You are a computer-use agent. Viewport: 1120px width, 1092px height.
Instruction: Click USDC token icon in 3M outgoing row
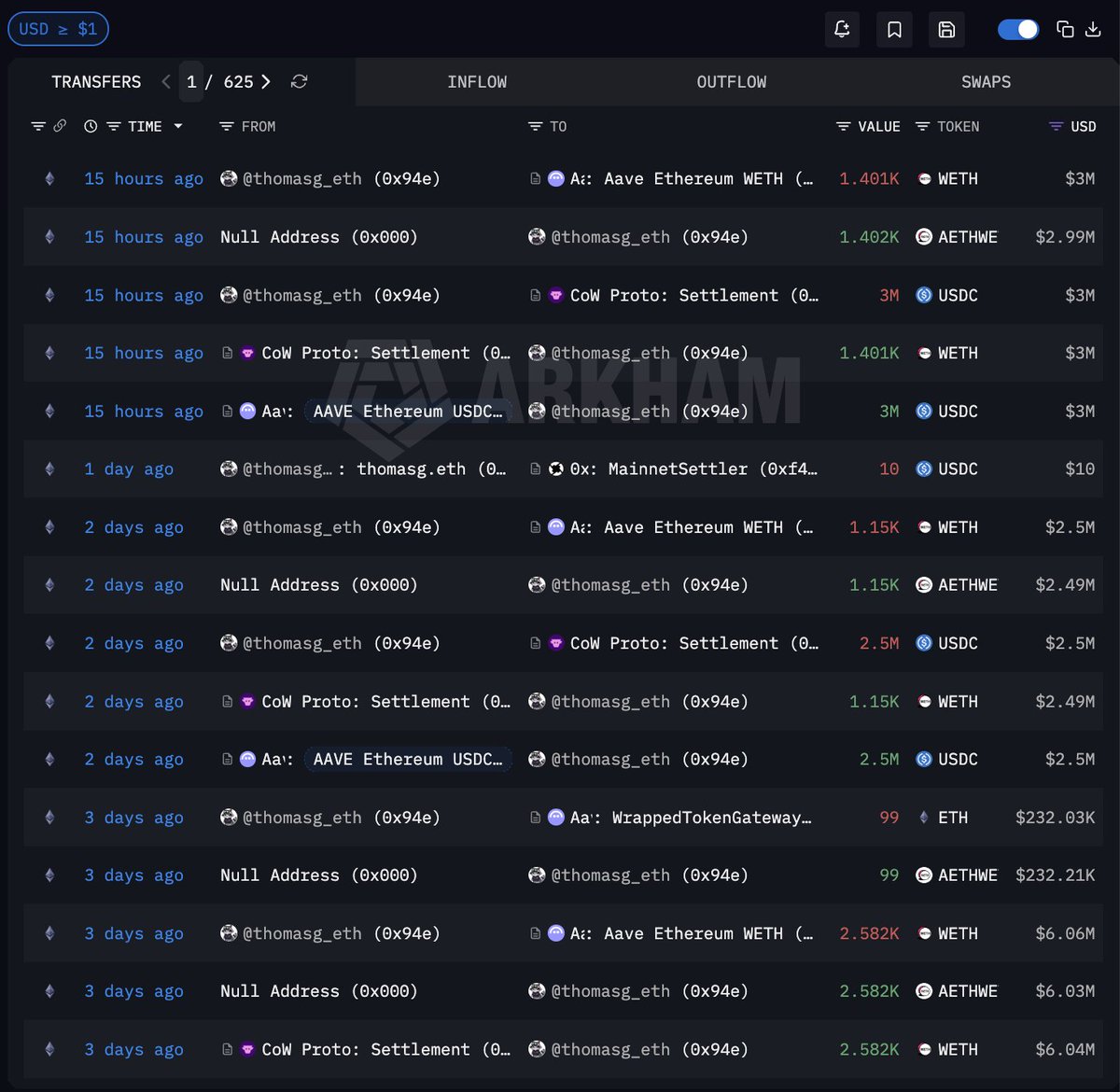tap(924, 295)
